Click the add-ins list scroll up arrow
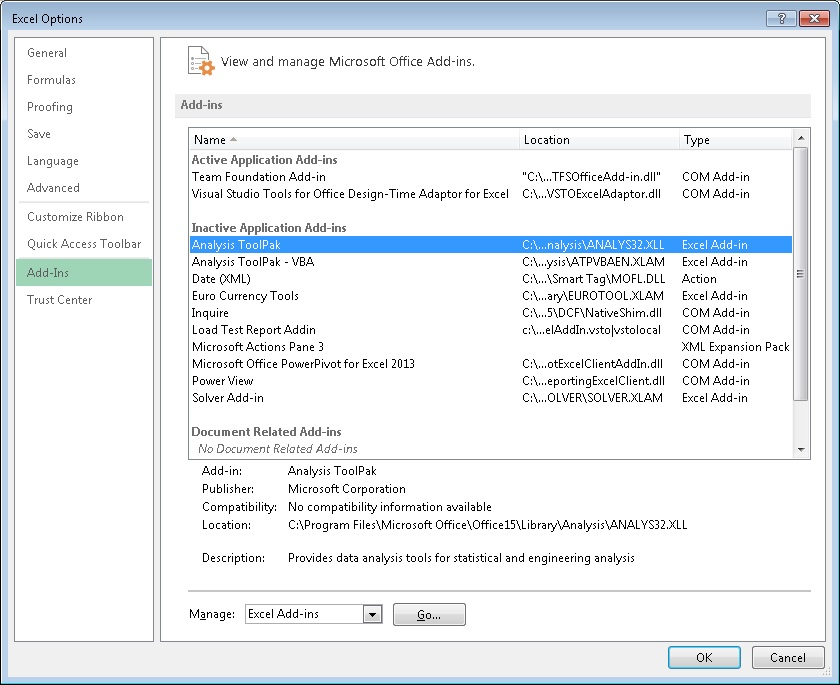 click(801, 138)
